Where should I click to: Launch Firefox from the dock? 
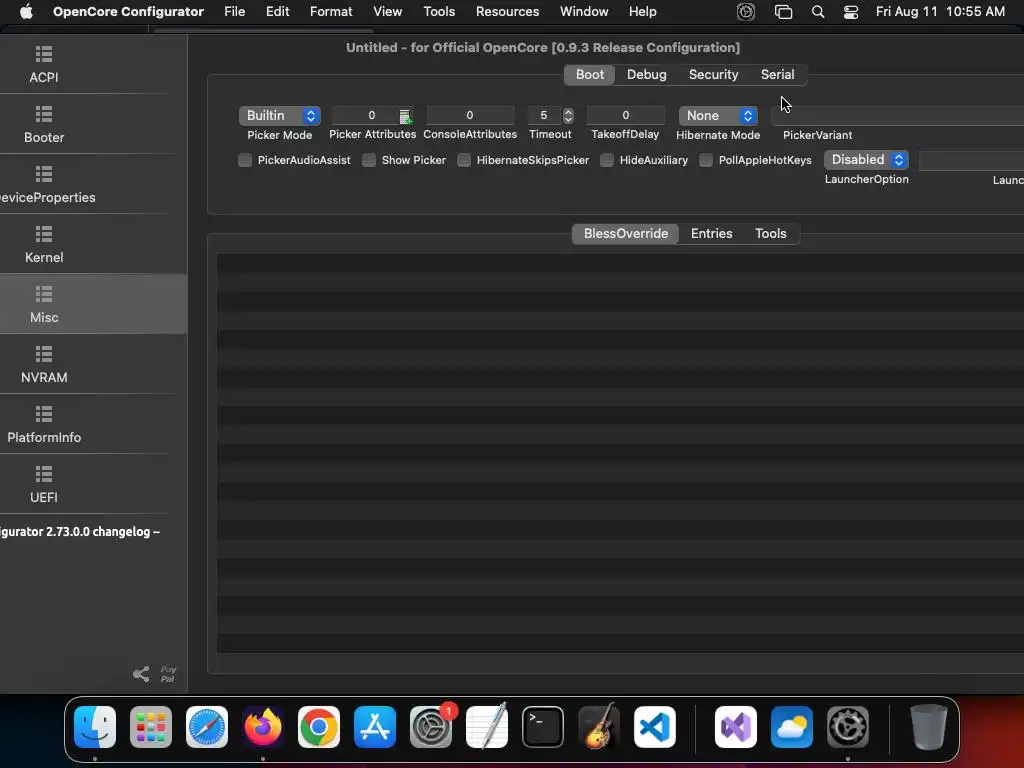coord(263,727)
